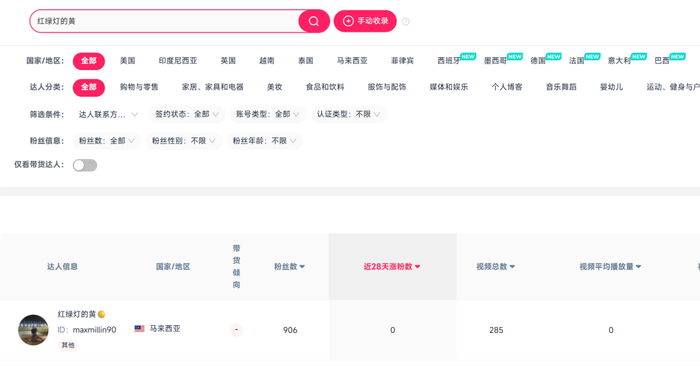Filter by country 墨西哥
Image resolution: width=700 pixels, height=379 pixels.
click(x=496, y=61)
